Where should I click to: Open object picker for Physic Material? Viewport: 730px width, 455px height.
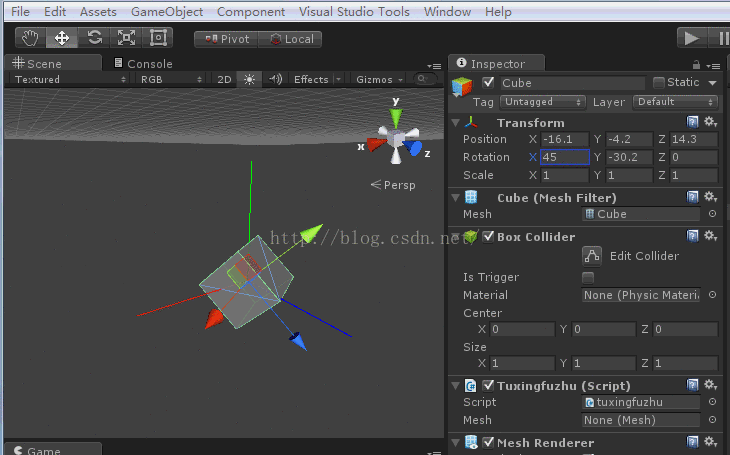(712, 295)
